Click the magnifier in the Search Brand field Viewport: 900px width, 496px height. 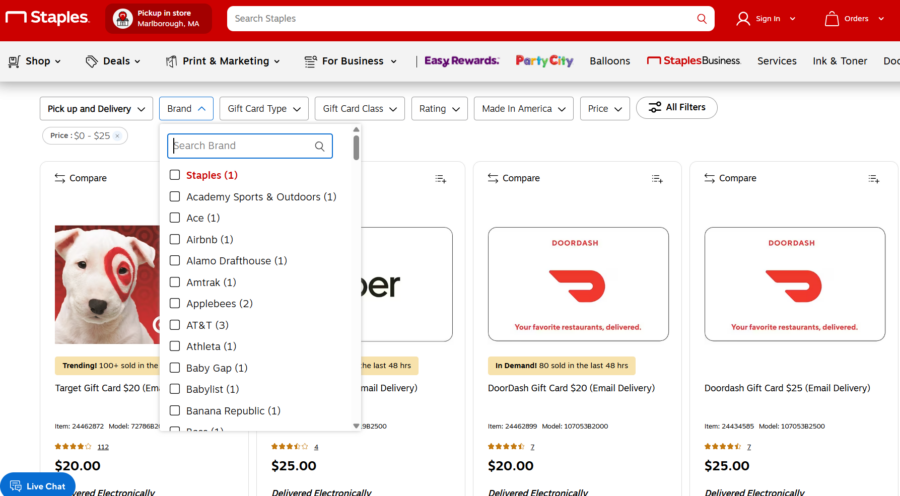(x=320, y=146)
